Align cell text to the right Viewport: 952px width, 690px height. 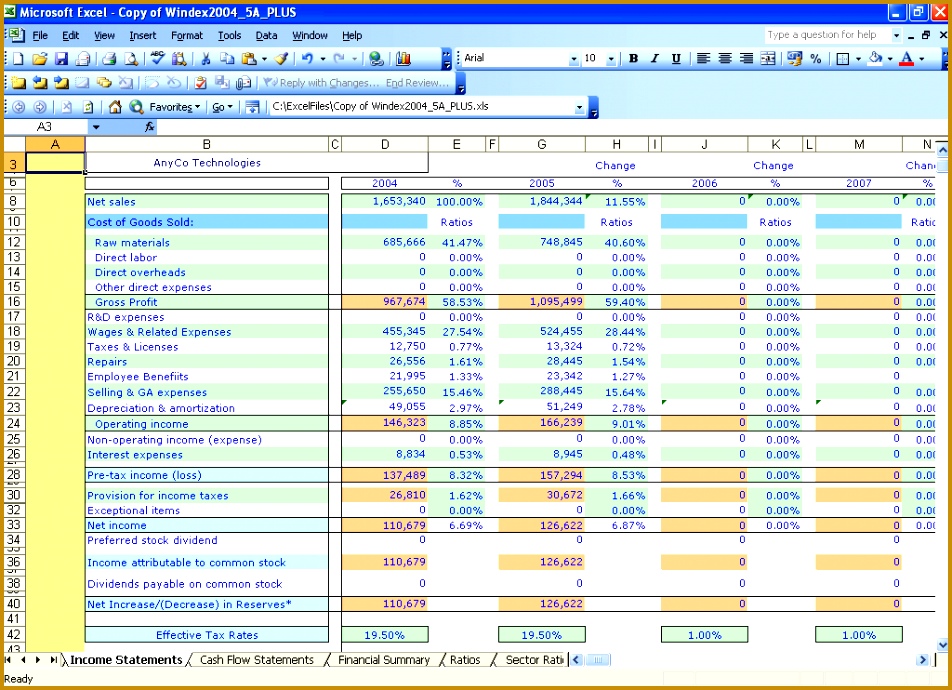746,58
